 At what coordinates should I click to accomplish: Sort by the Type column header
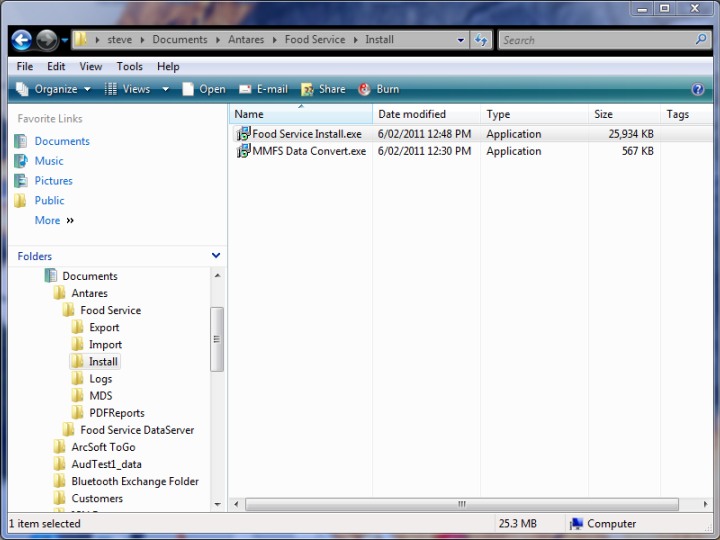pos(534,114)
